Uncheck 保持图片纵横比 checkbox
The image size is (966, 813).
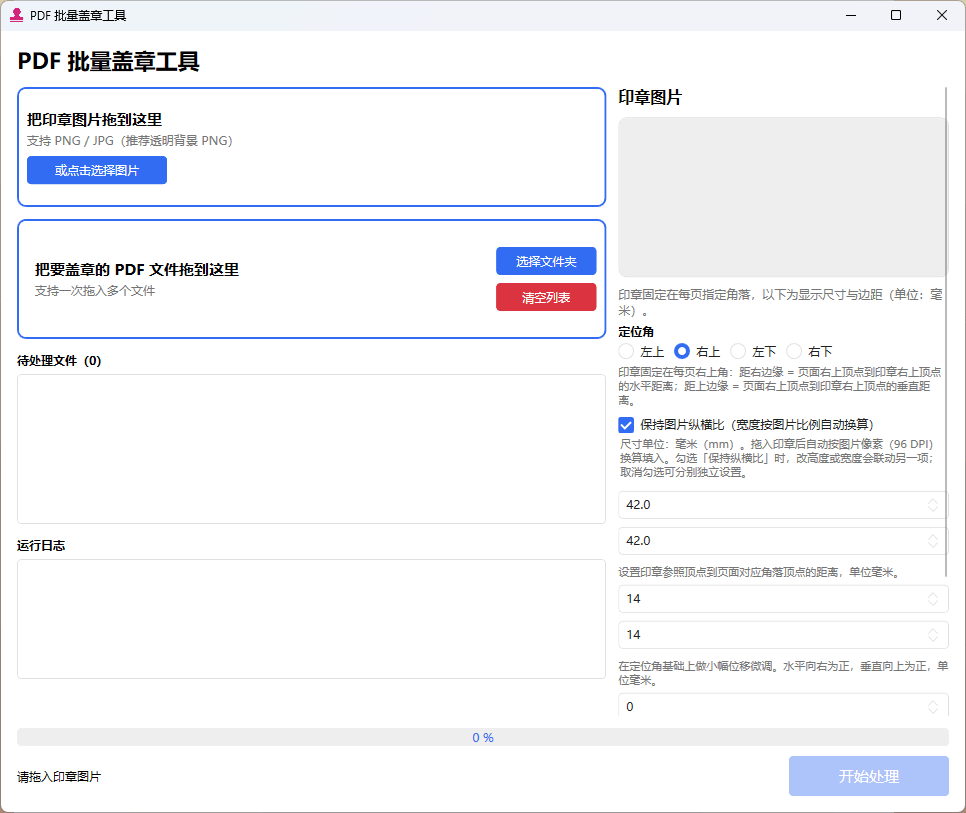point(626,425)
